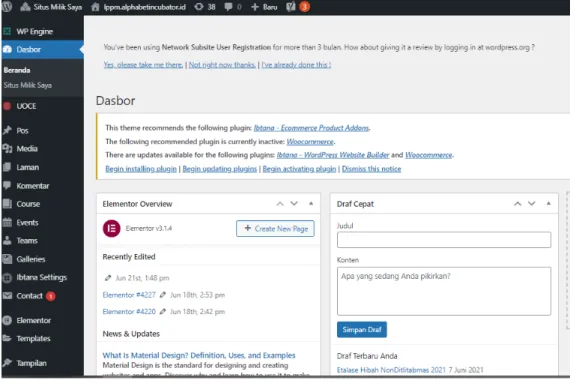
Task: Open Beranda submenu item
Action: (x=17, y=70)
